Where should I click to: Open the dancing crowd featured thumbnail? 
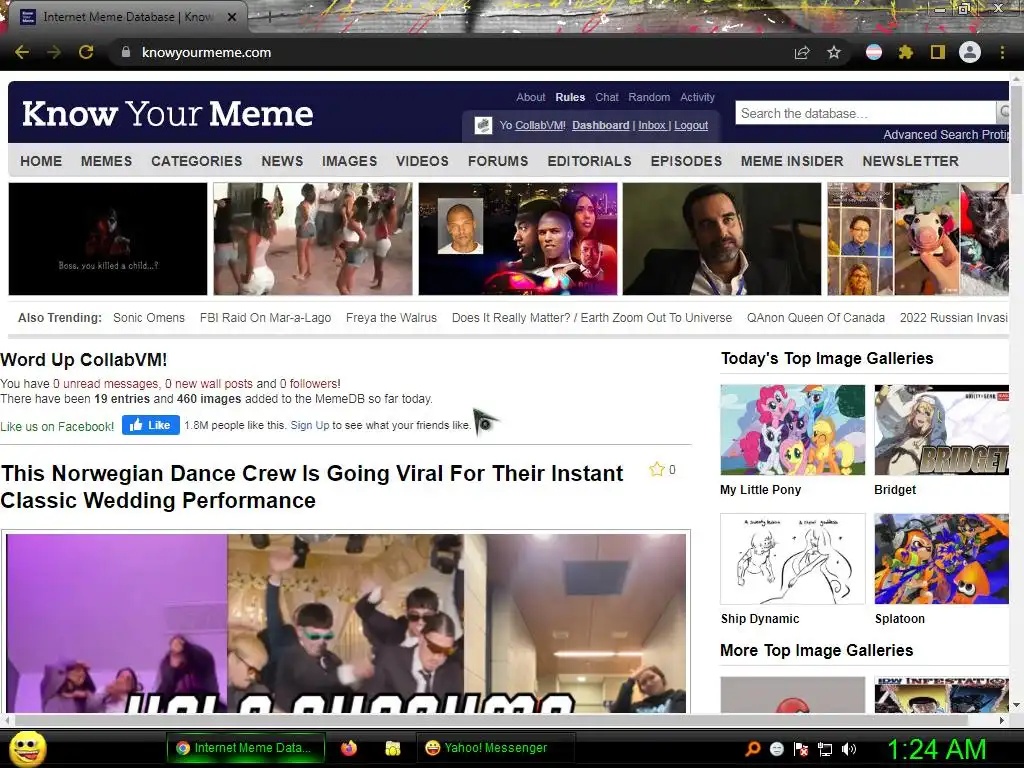[x=313, y=239]
